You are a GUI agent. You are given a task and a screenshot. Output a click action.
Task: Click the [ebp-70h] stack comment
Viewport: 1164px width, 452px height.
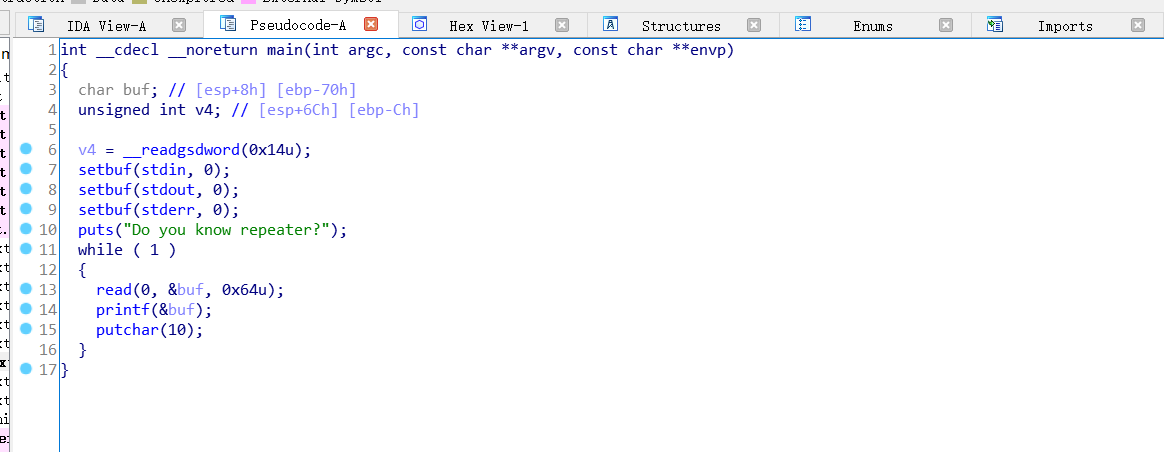coord(317,91)
